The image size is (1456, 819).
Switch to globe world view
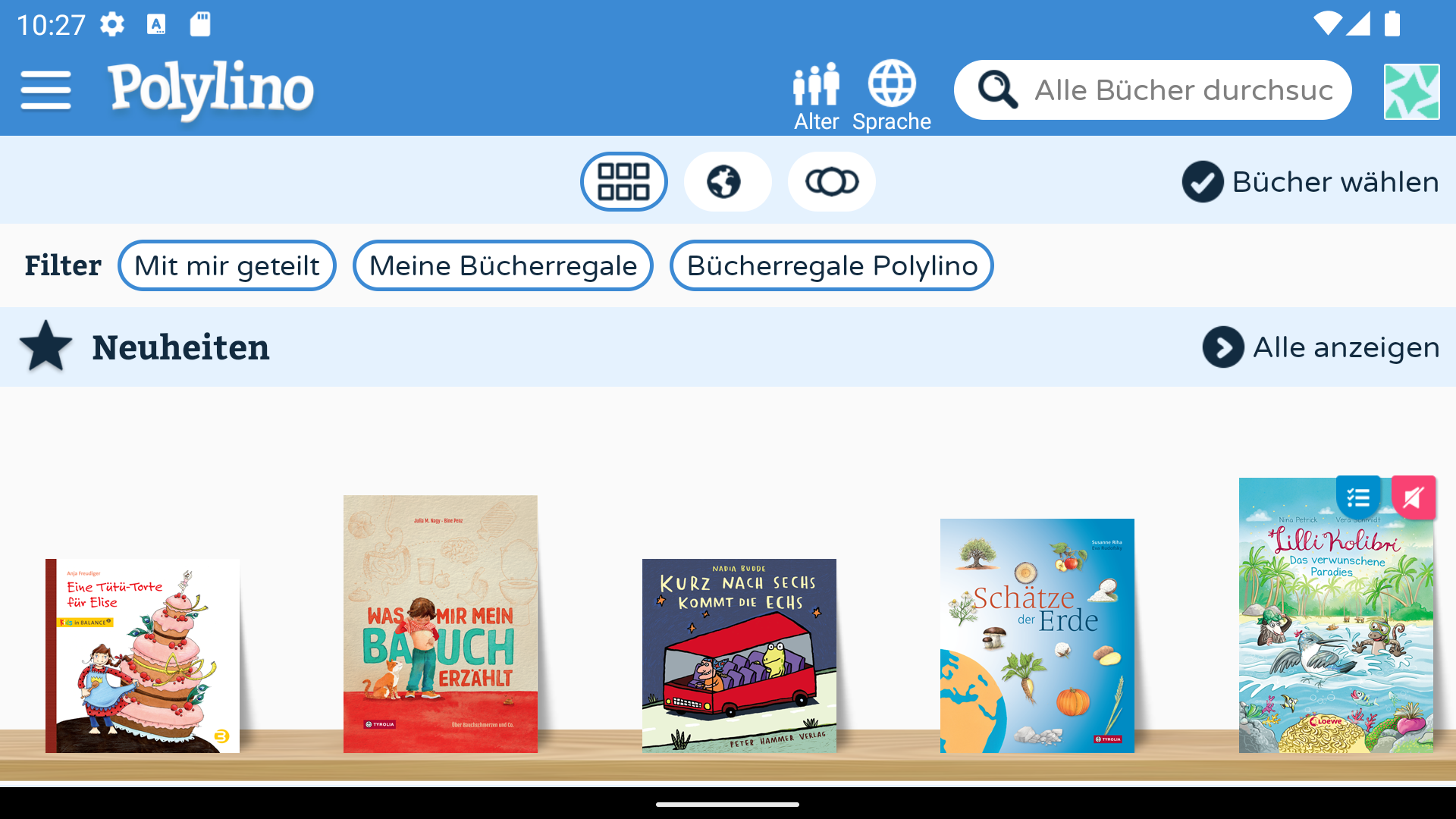pos(727,181)
